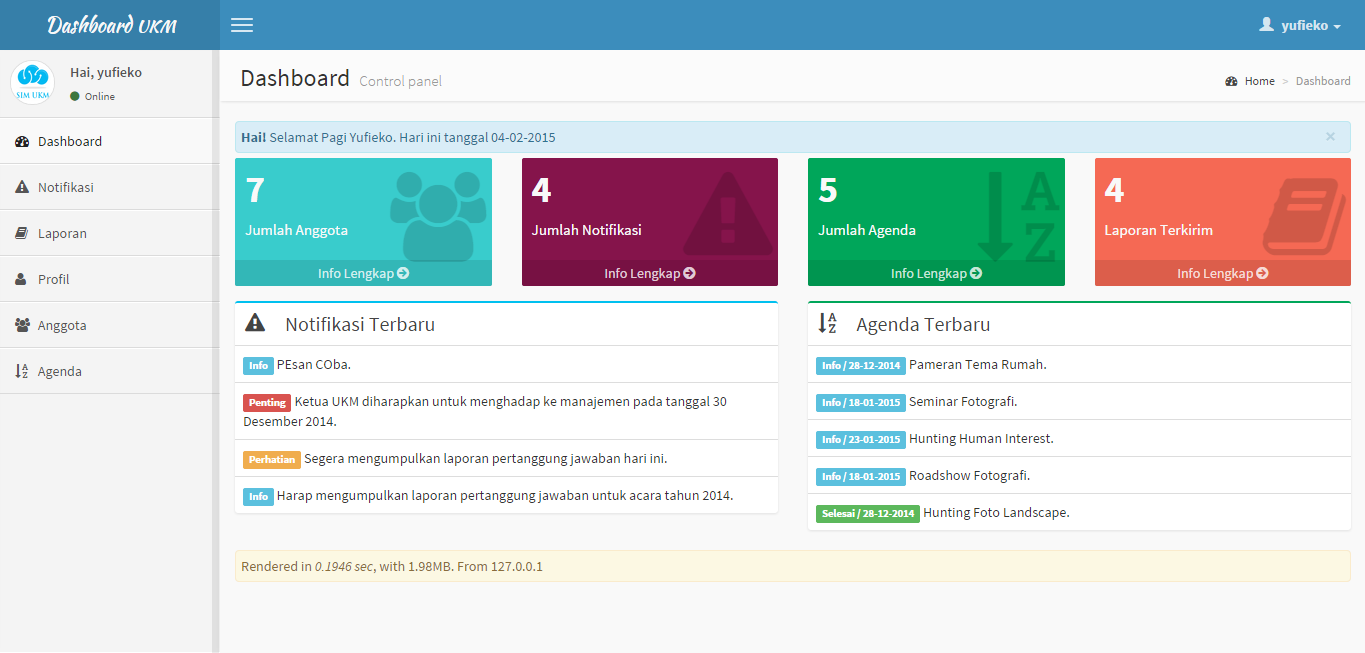The image size is (1365, 653).
Task: Click the Dashboard speedometer icon in sidebar
Action: click(x=22, y=142)
